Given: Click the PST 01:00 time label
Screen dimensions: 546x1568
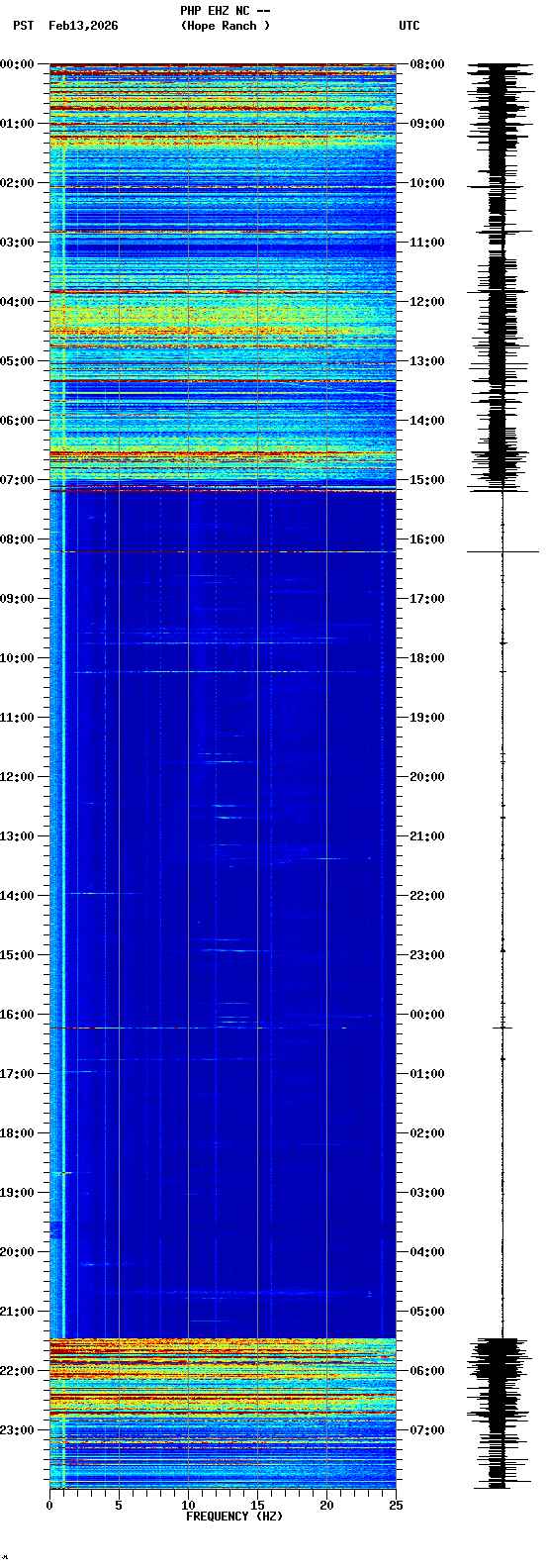Looking at the screenshot, I should (x=18, y=124).
